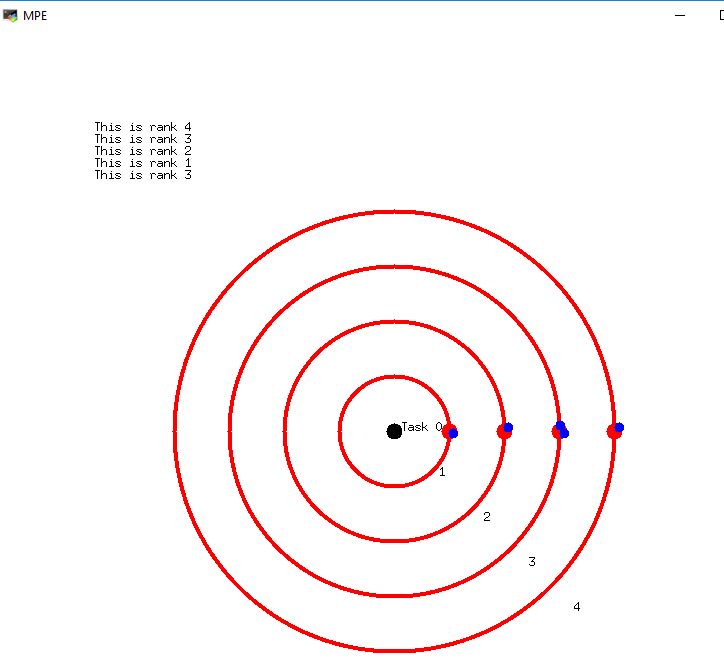The width and height of the screenshot is (724, 670).
Task: Click the MPE application icon in title bar
Action: (10, 16)
